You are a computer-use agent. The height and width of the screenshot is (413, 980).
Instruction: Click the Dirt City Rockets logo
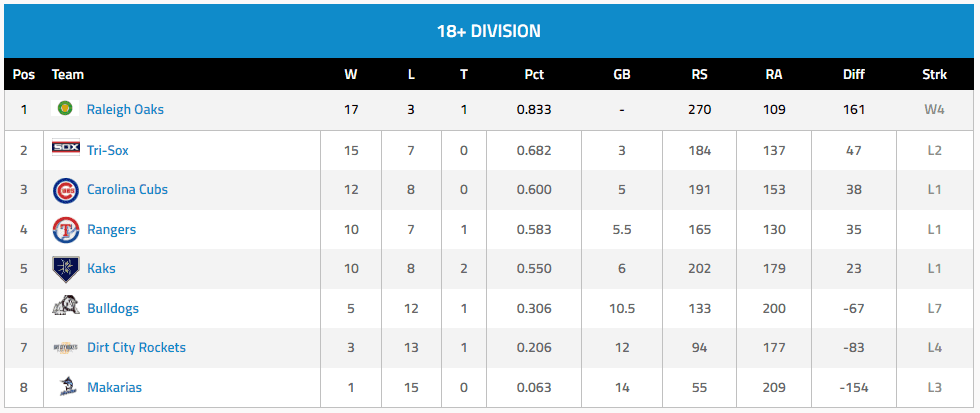[x=65, y=348]
